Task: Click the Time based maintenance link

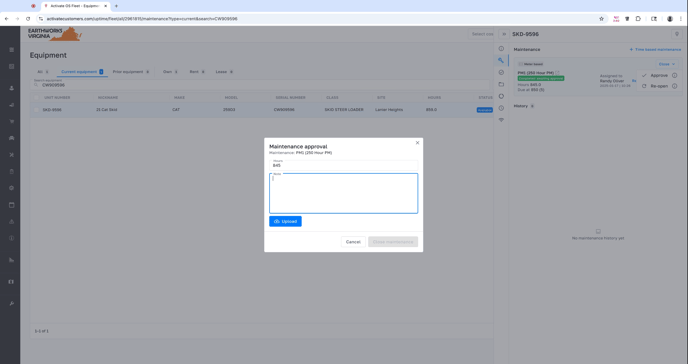Action: coord(655,50)
